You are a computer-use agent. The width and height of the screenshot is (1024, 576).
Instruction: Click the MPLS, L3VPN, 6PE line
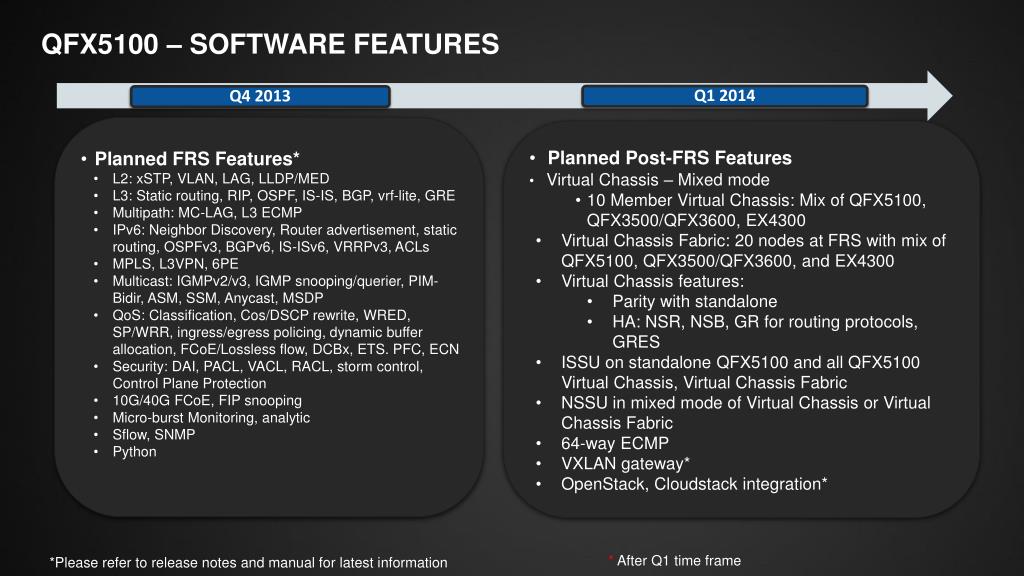point(175,264)
